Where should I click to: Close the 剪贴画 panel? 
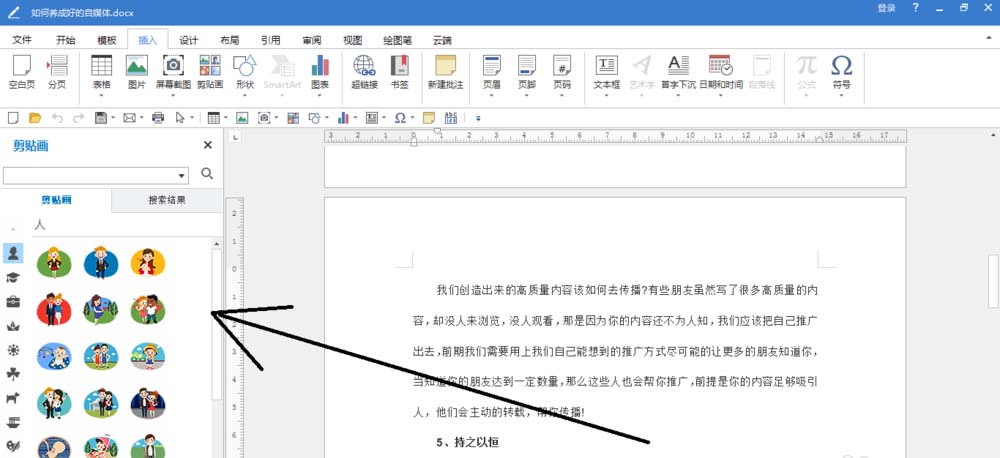(x=207, y=145)
